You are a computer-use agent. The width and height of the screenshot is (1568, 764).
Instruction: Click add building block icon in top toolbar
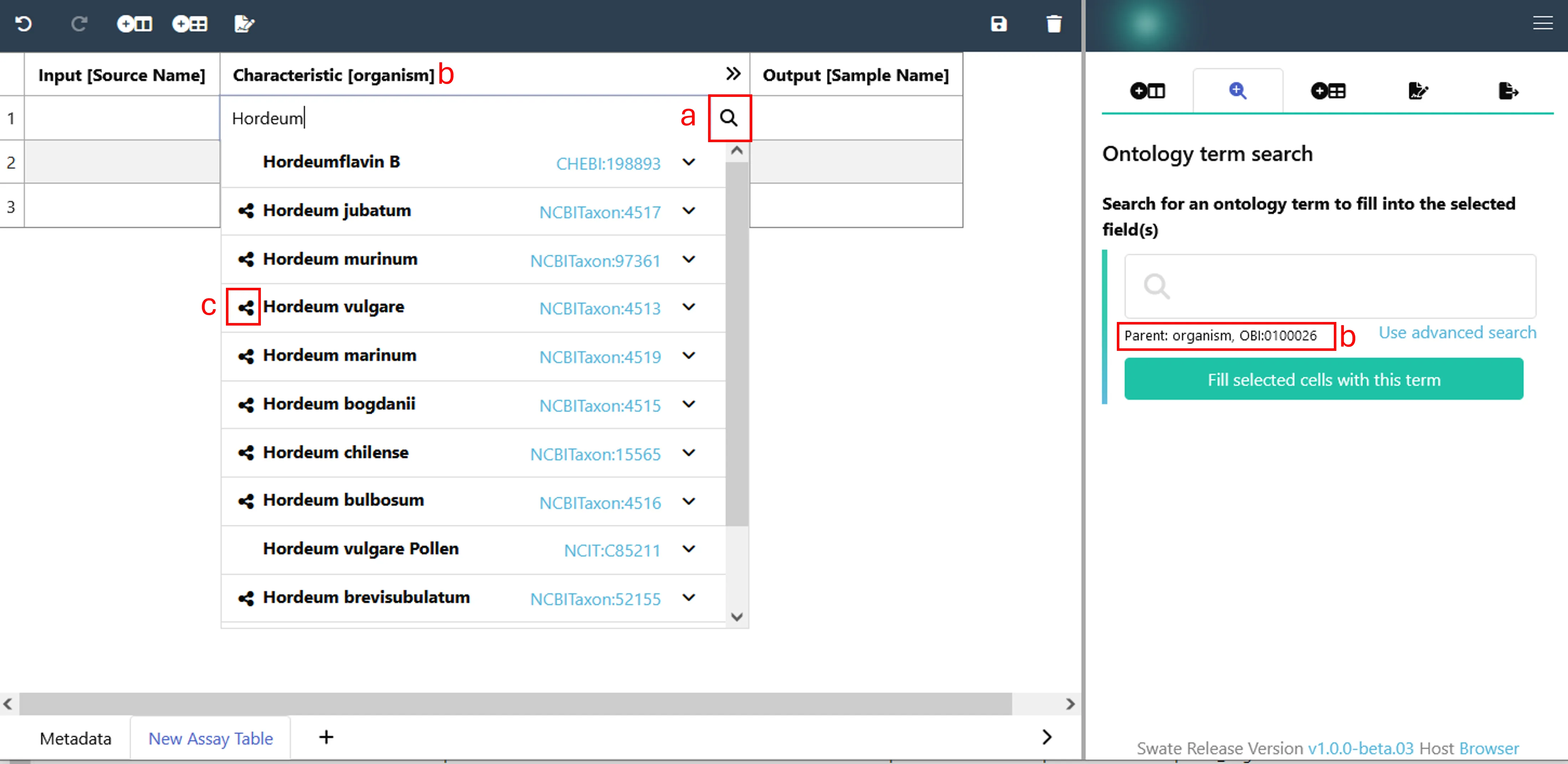point(134,24)
